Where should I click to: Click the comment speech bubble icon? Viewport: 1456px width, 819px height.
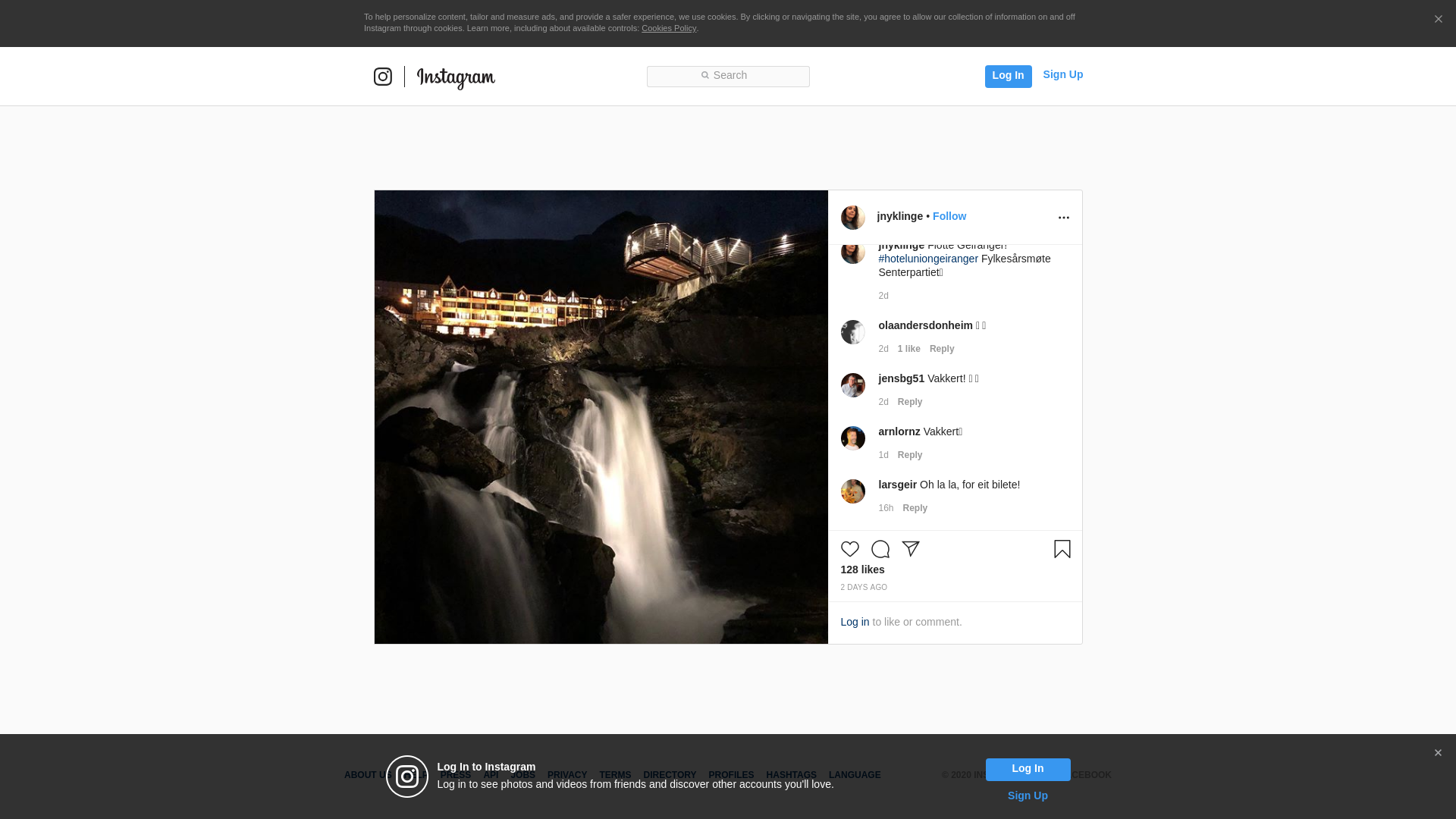pyautogui.click(x=880, y=549)
